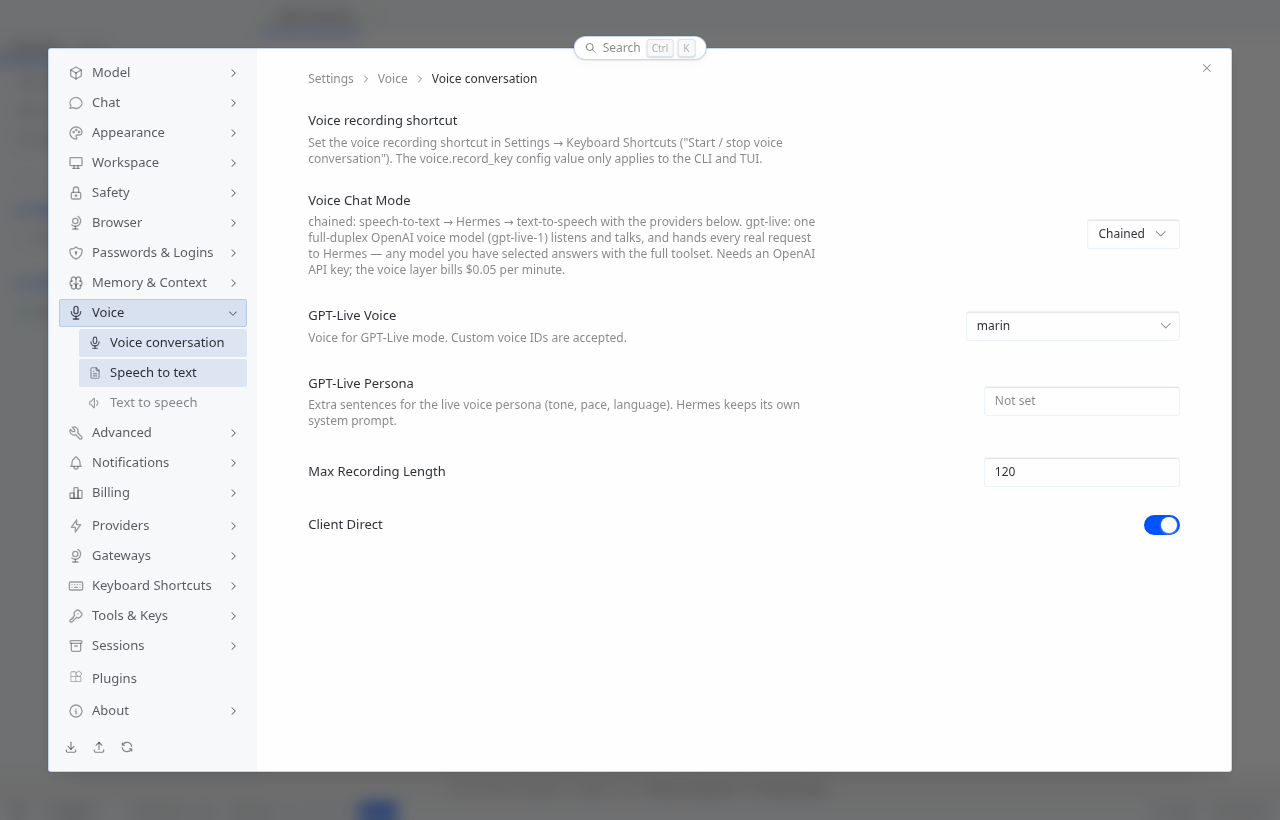The height and width of the screenshot is (820, 1280).
Task: Expand the Tools & Keys chevron
Action: [x=233, y=616]
